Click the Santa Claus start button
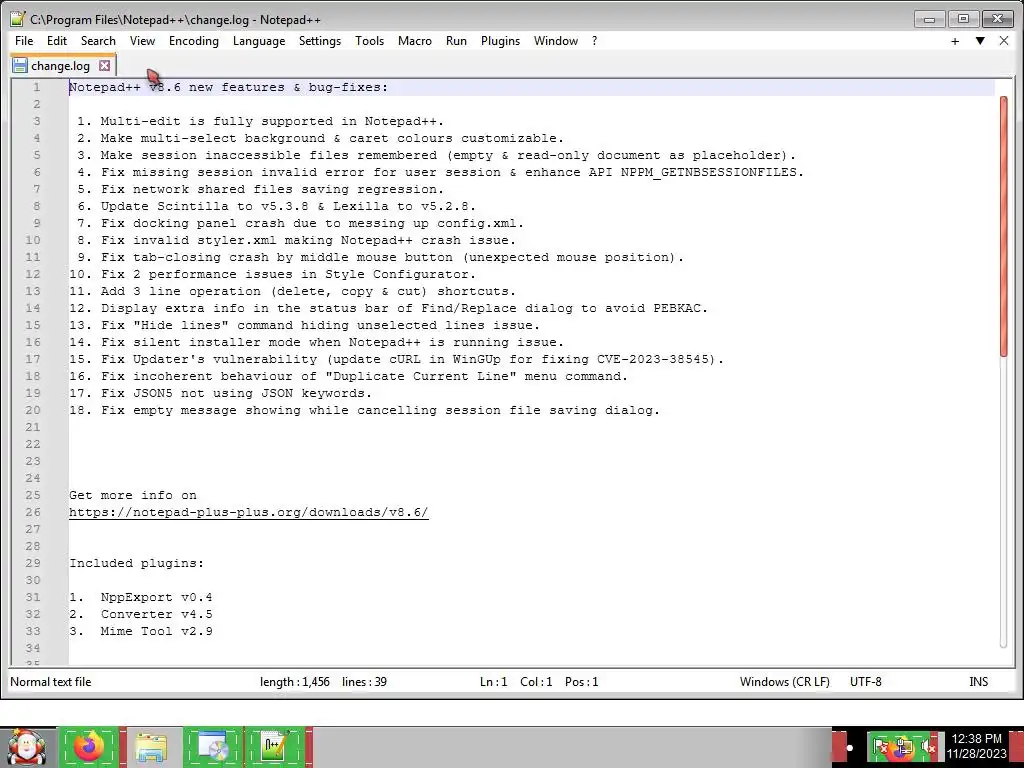This screenshot has width=1024, height=768. pos(27,747)
